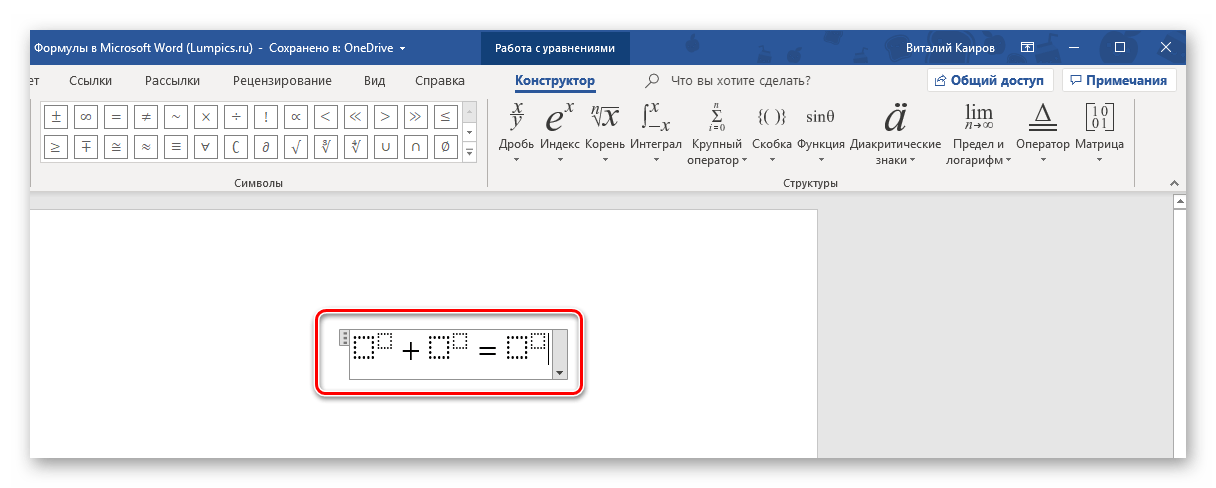The height and width of the screenshot is (488, 1216).
Task: Insert the multiplication sign symbol
Action: coord(206,116)
